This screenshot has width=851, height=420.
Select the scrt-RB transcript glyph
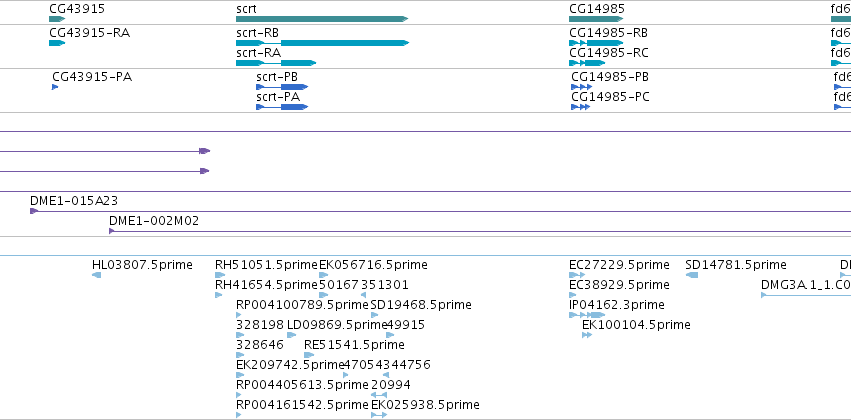tap(322, 43)
